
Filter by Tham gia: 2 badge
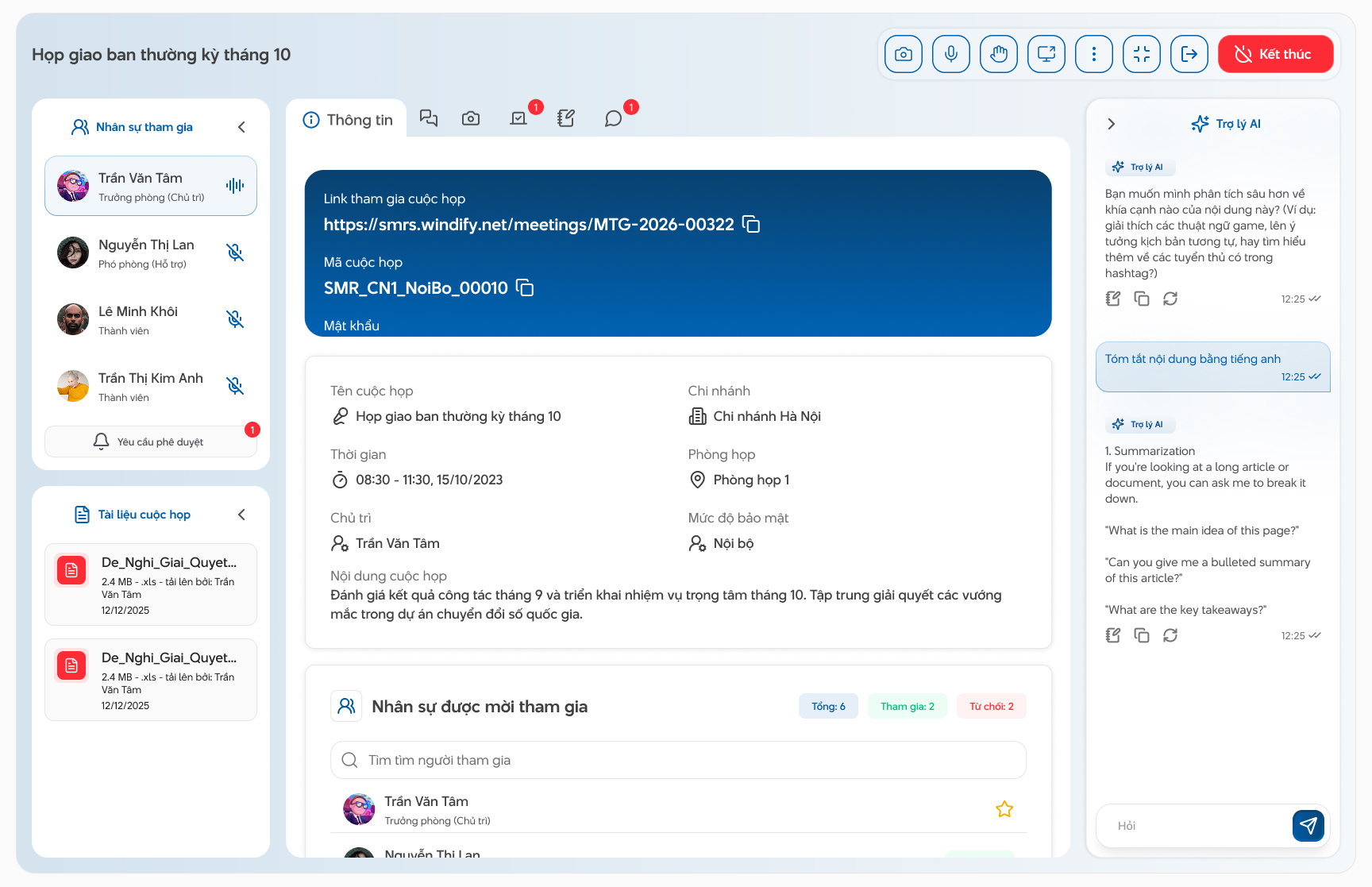[908, 706]
